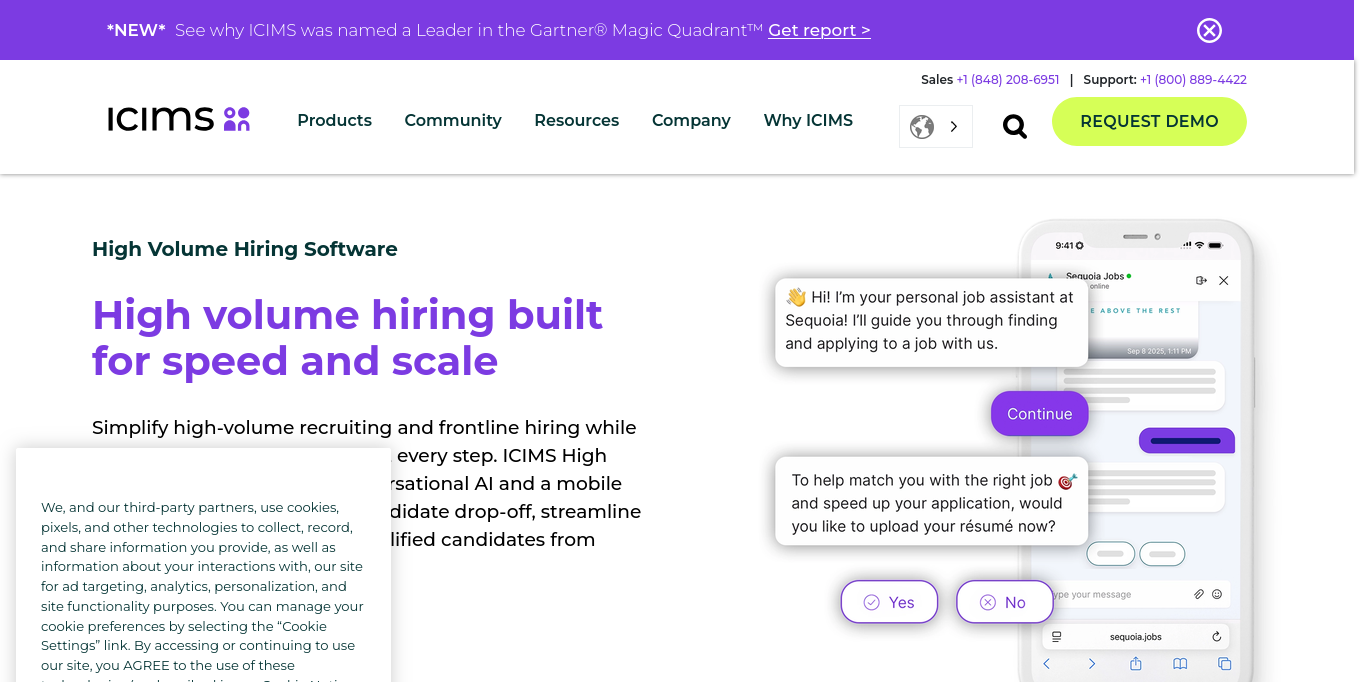Click the reload icon beside sequoia.jobs
Screen dimensions: 1366x682
(1217, 637)
